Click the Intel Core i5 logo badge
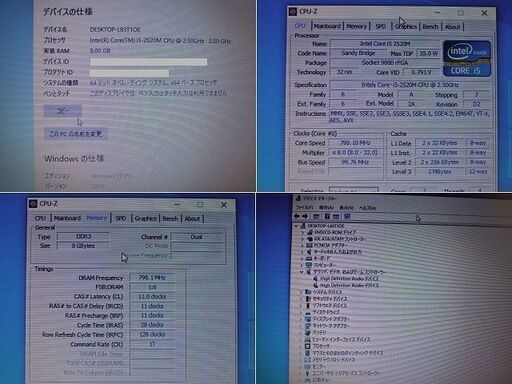This screenshot has height=384, width=512. (467, 59)
